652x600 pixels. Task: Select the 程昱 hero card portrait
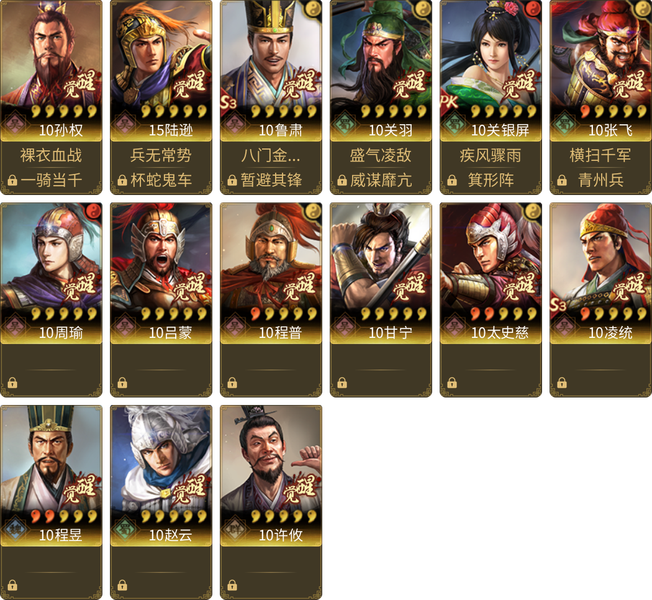[x=51, y=459]
